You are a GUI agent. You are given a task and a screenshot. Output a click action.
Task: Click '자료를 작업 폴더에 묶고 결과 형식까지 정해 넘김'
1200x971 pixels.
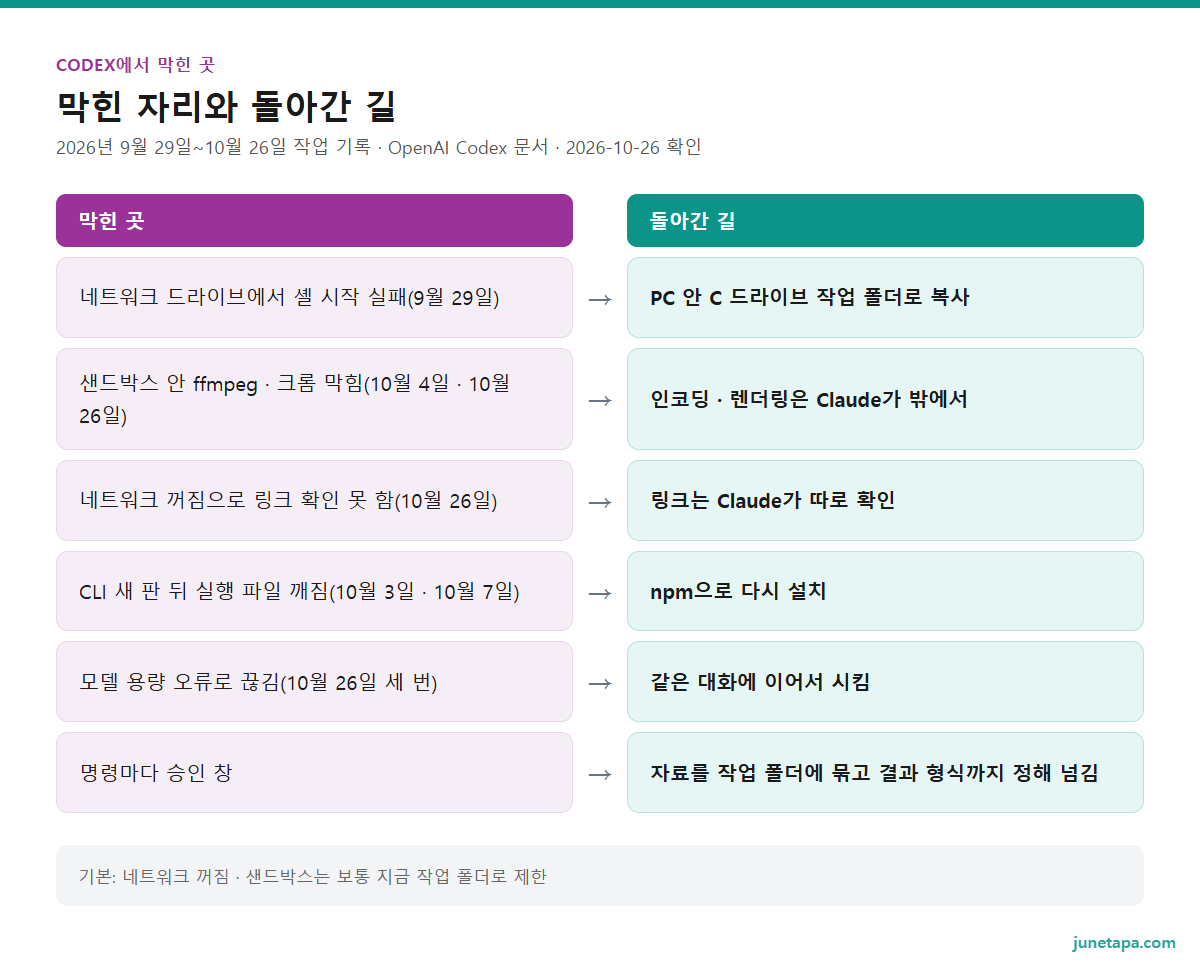[x=885, y=773]
